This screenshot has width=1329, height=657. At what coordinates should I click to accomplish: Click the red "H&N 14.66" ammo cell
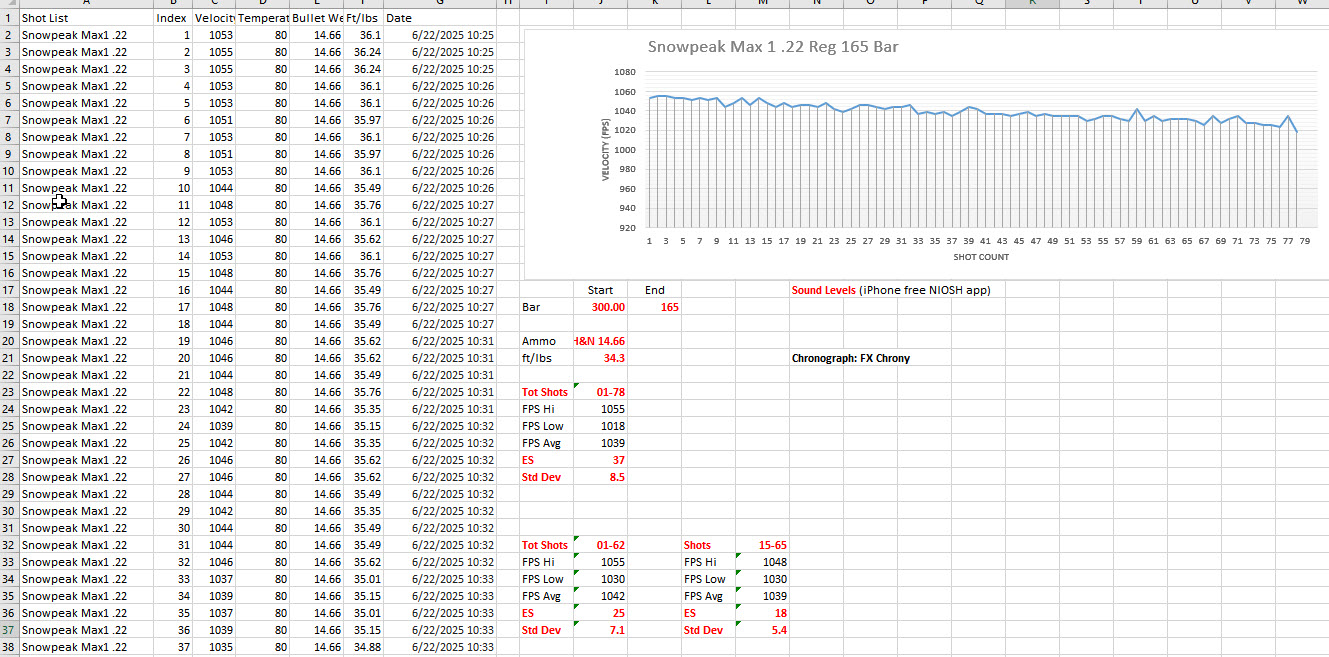[600, 341]
